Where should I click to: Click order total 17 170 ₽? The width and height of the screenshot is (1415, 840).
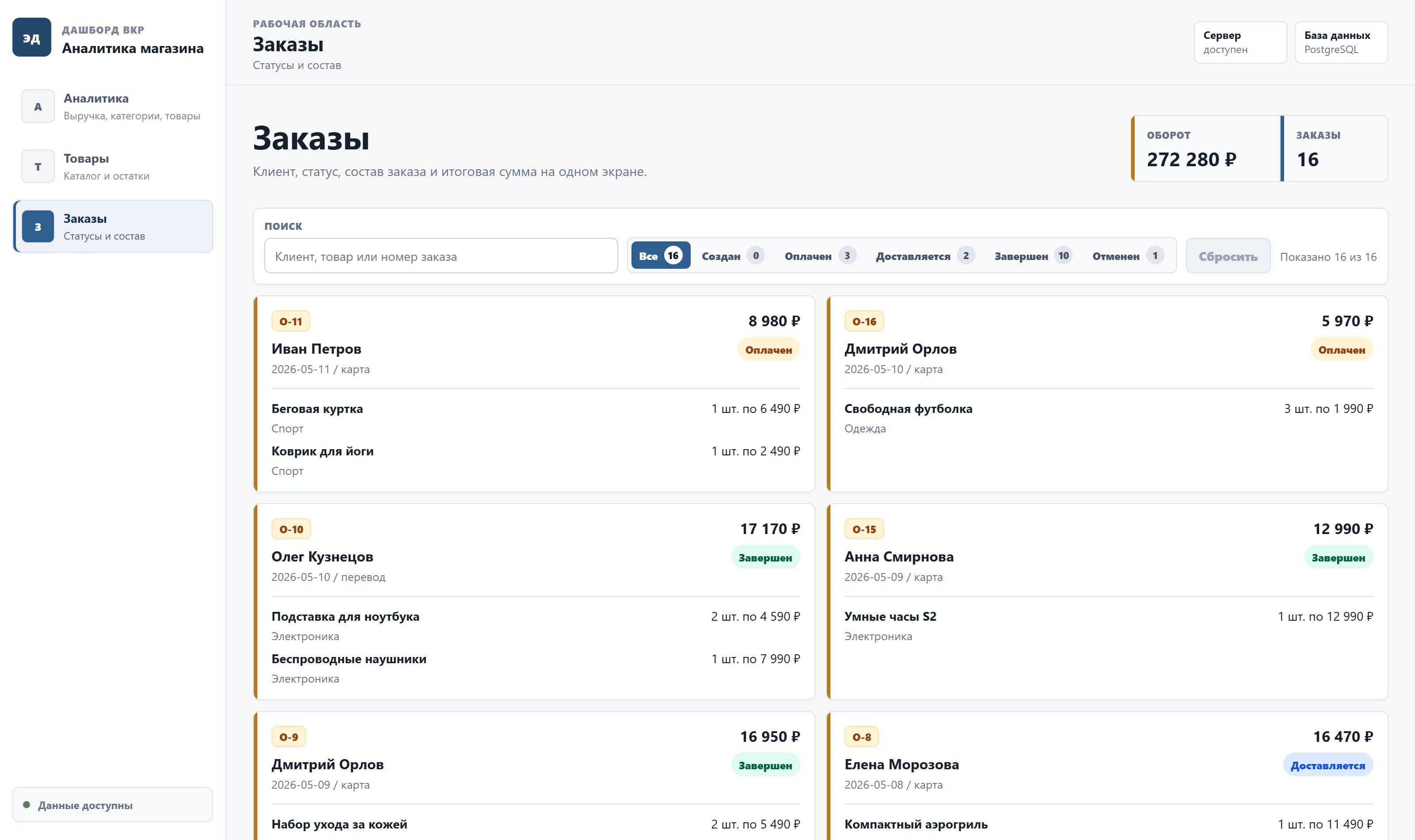click(770, 529)
